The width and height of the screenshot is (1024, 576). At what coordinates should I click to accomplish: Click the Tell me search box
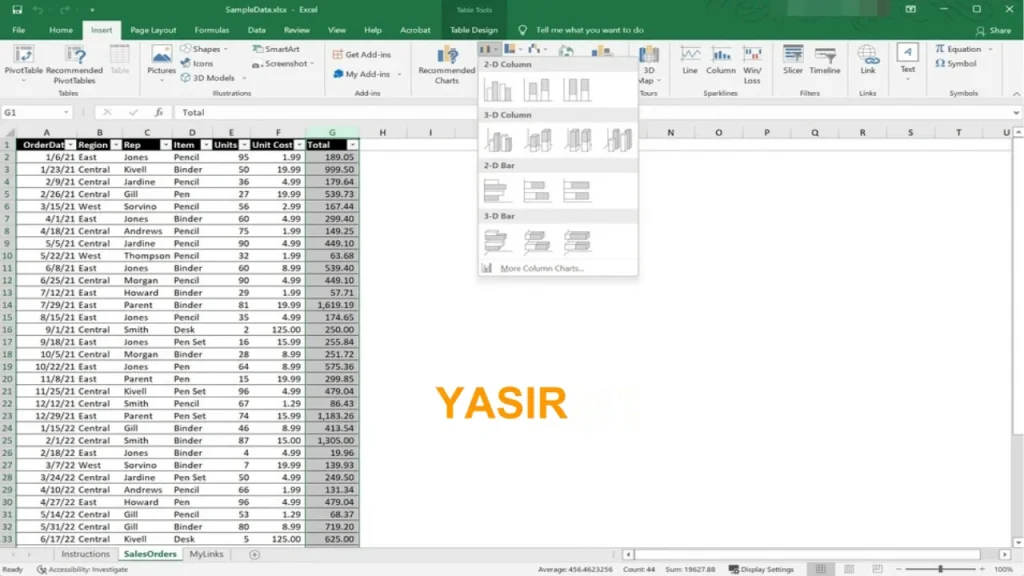coord(589,30)
